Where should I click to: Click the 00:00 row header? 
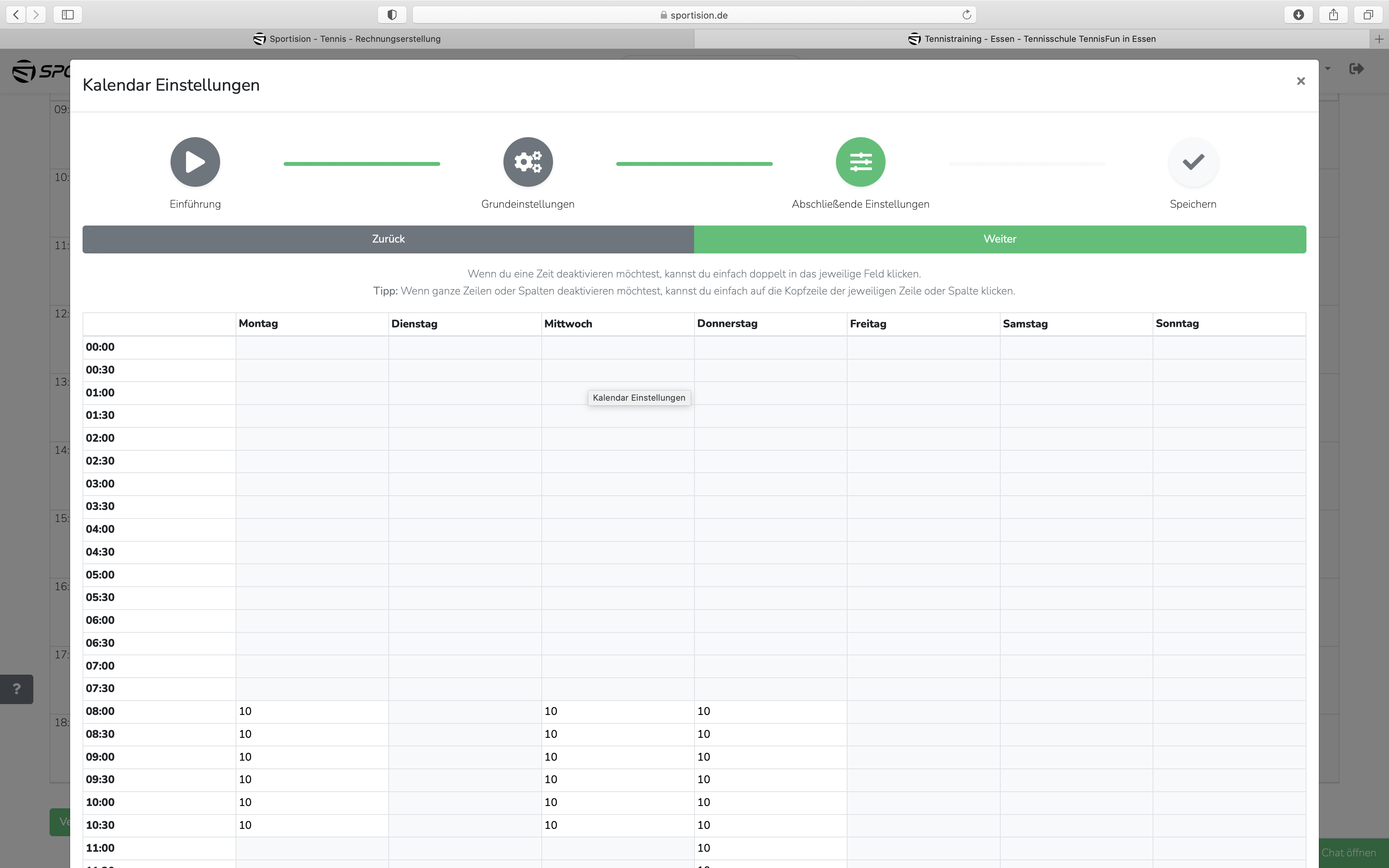[159, 347]
